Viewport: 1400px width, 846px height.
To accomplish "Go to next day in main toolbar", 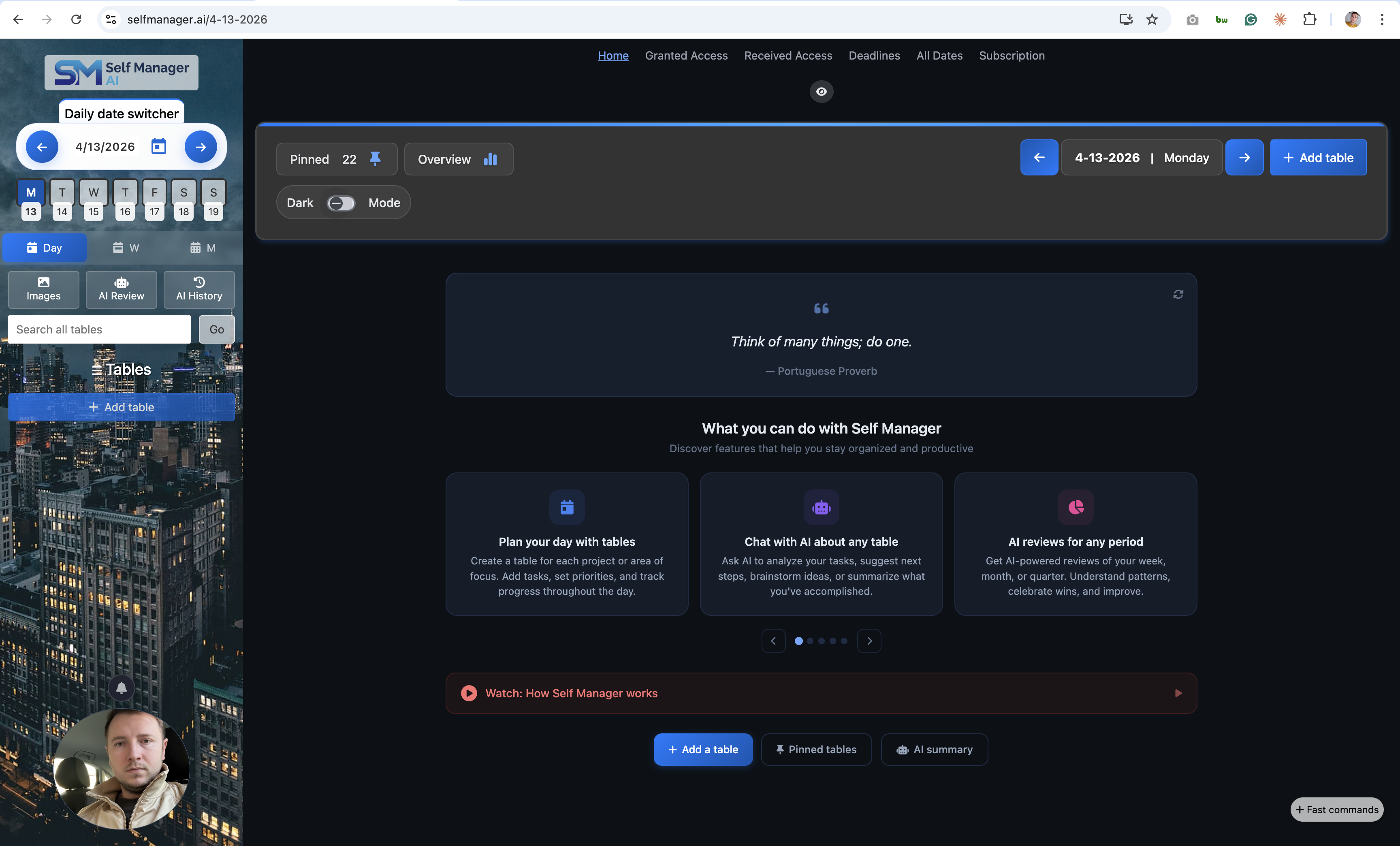I will click(x=1244, y=157).
